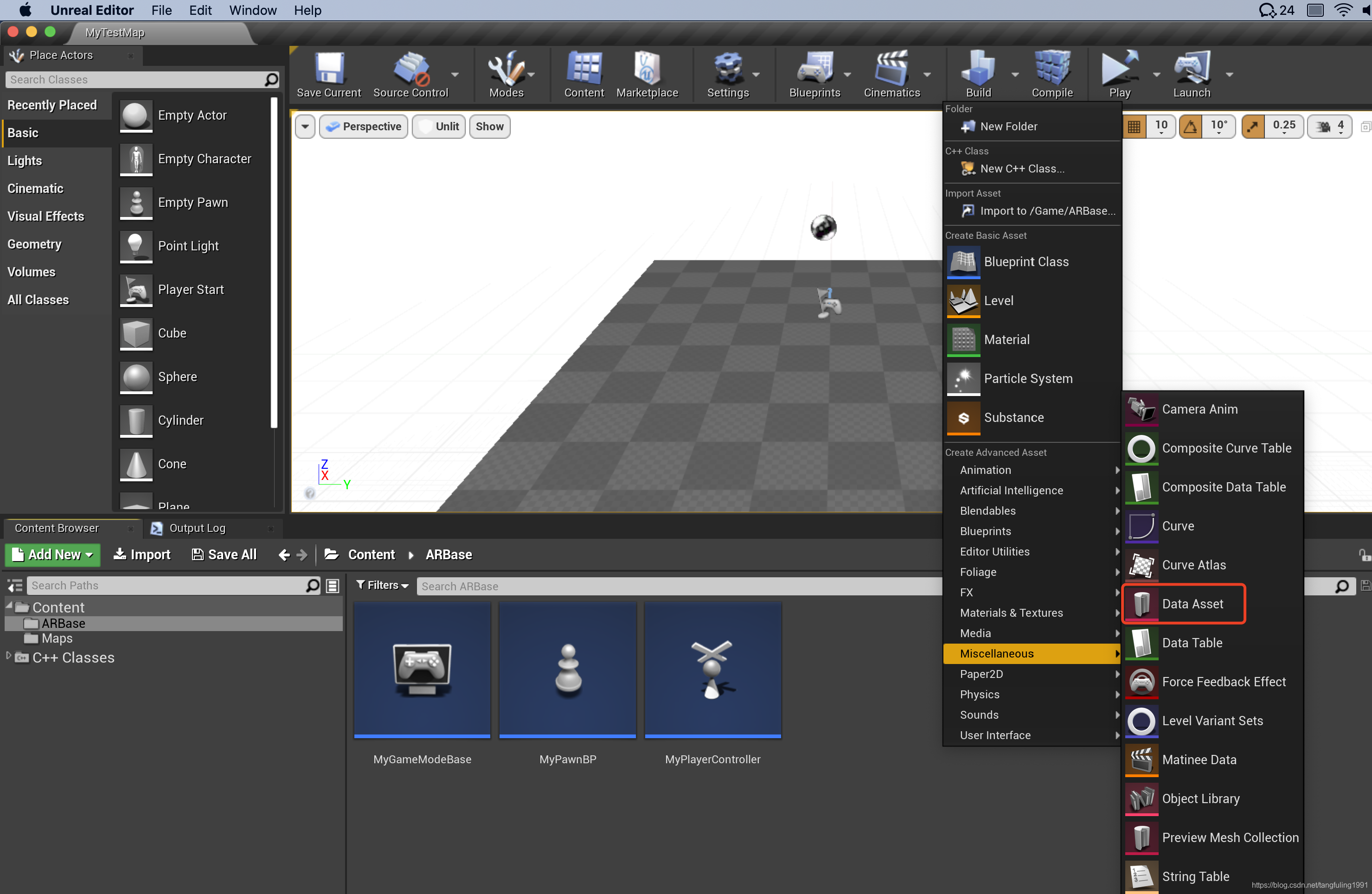This screenshot has width=1372, height=894.
Task: Click the Save All button
Action: coord(224,555)
